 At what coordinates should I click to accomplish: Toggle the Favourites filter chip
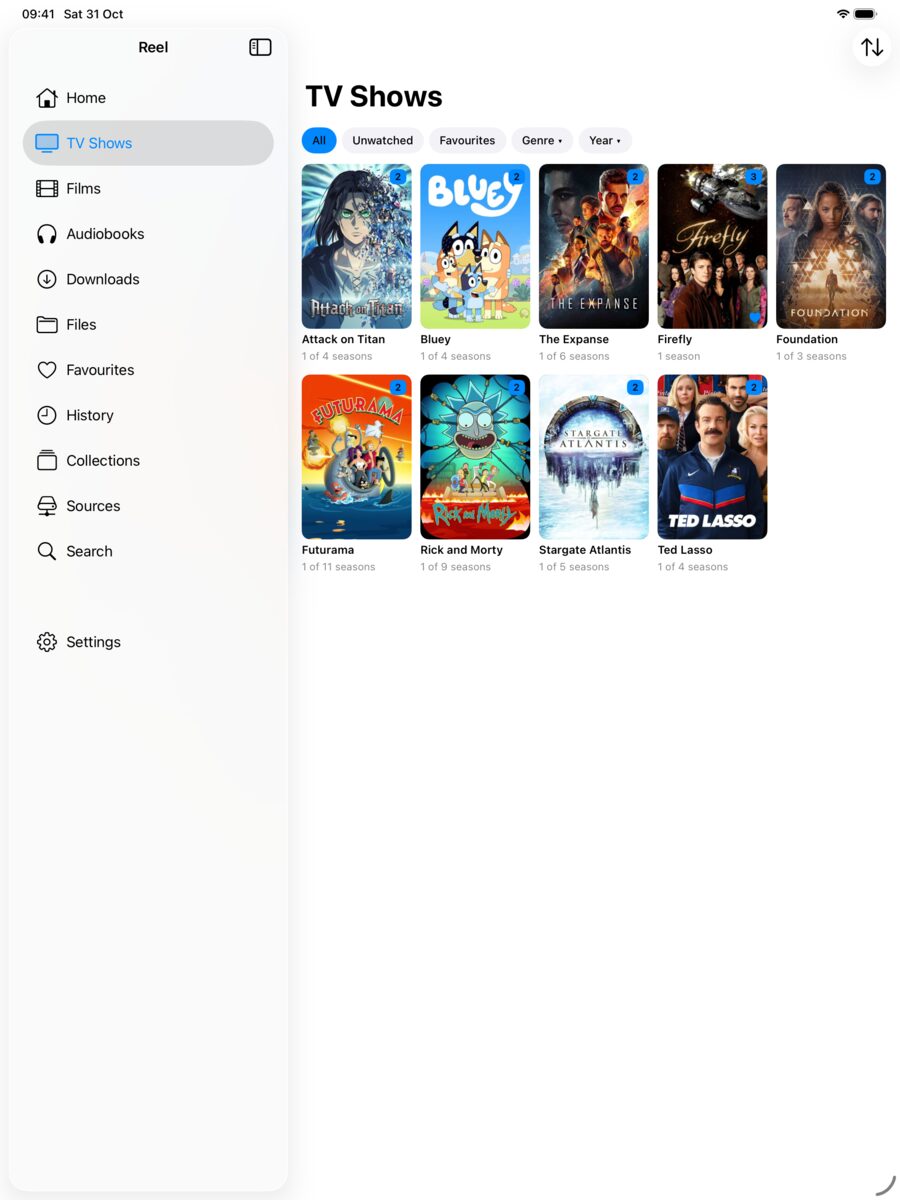pyautogui.click(x=467, y=140)
